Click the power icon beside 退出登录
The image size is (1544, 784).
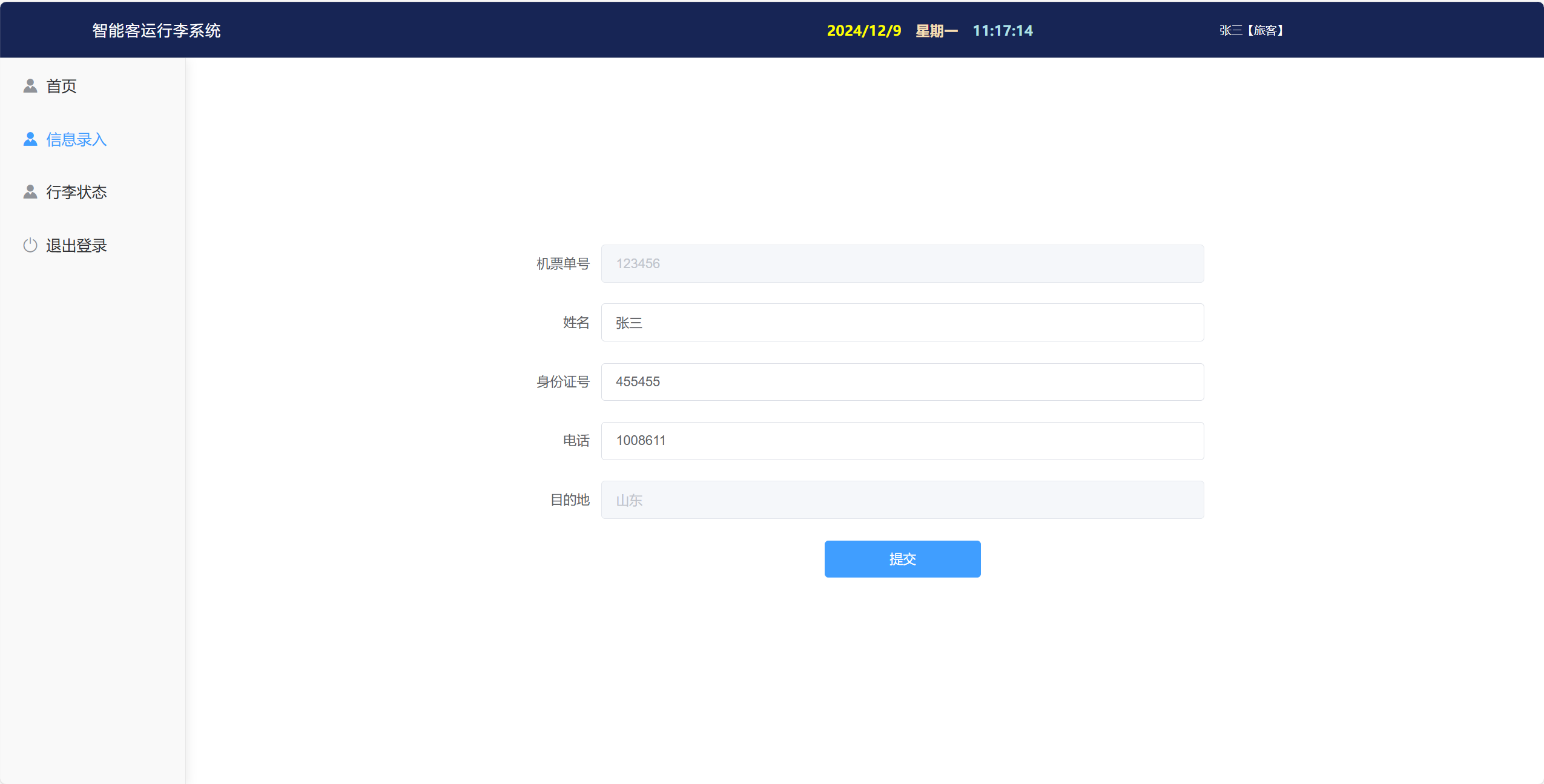tap(30, 245)
